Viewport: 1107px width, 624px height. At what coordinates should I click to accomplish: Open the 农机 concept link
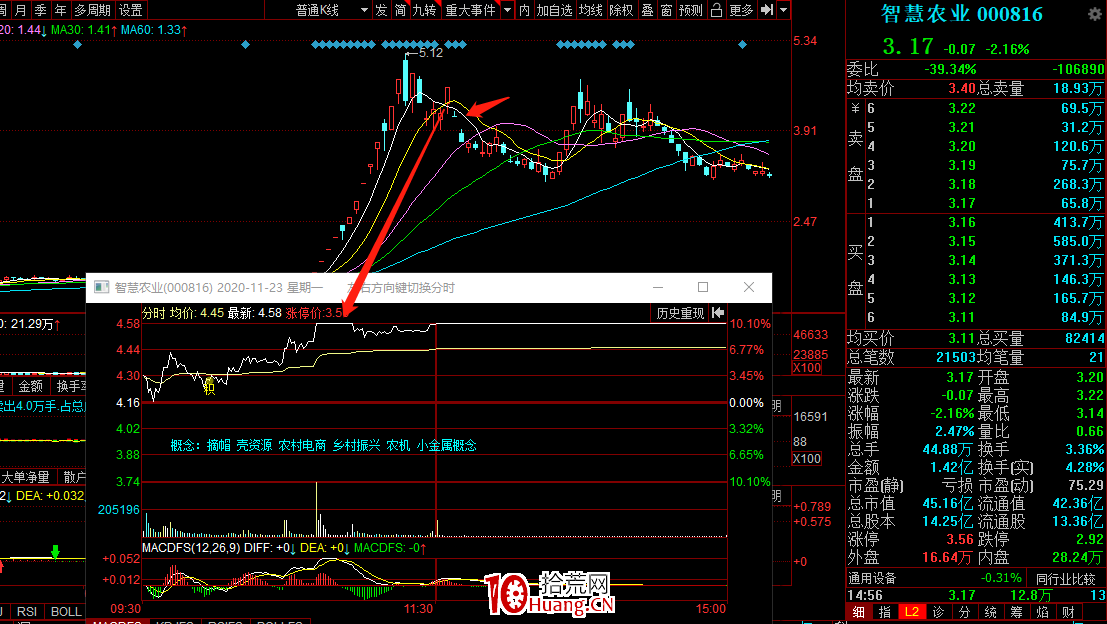pyautogui.click(x=398, y=445)
